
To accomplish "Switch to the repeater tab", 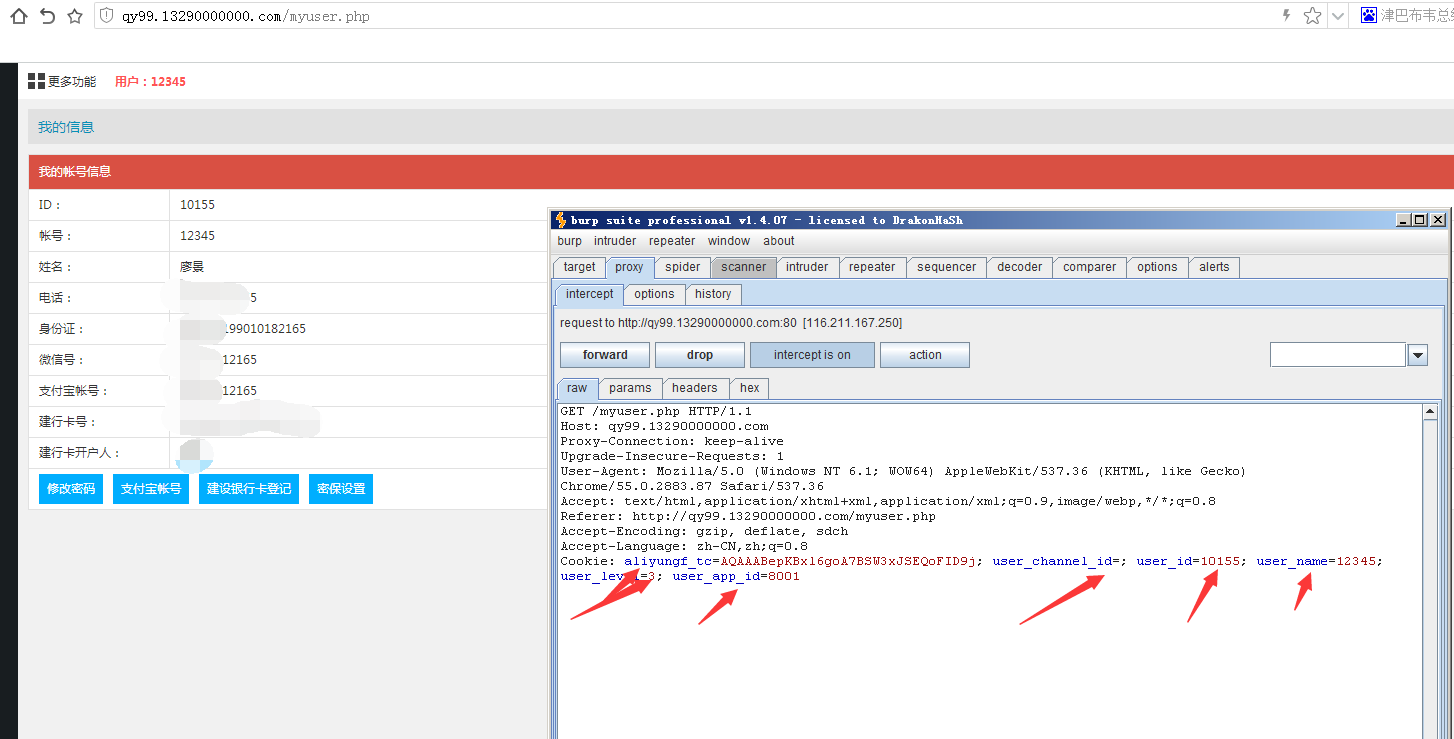I will (872, 267).
